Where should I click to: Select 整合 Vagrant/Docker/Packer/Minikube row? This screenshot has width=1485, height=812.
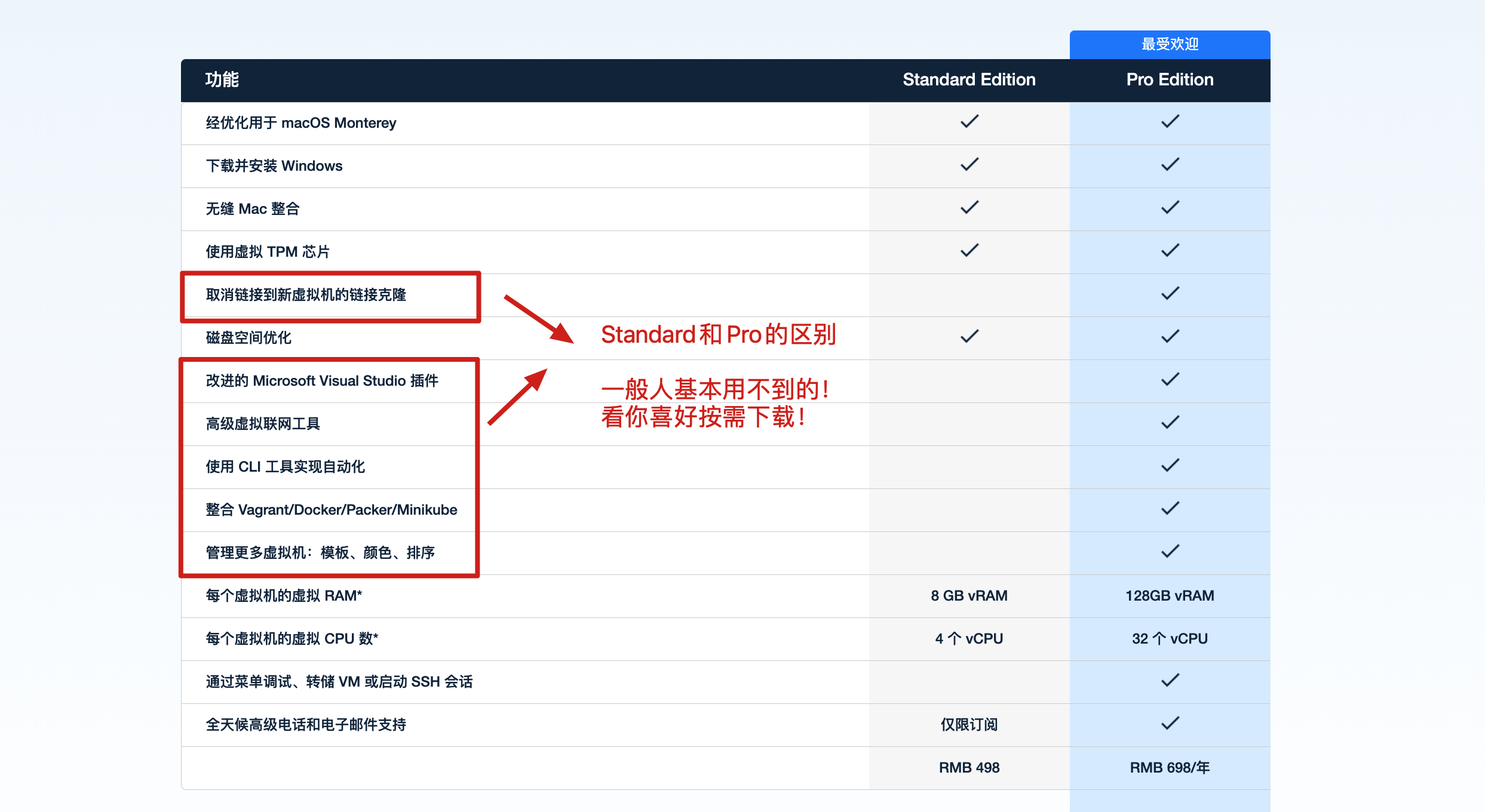tap(726, 510)
